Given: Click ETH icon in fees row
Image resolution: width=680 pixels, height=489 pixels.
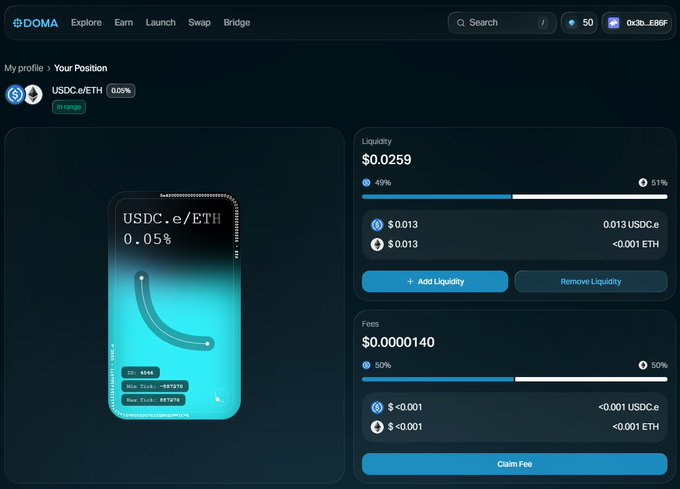Looking at the screenshot, I should [377, 427].
